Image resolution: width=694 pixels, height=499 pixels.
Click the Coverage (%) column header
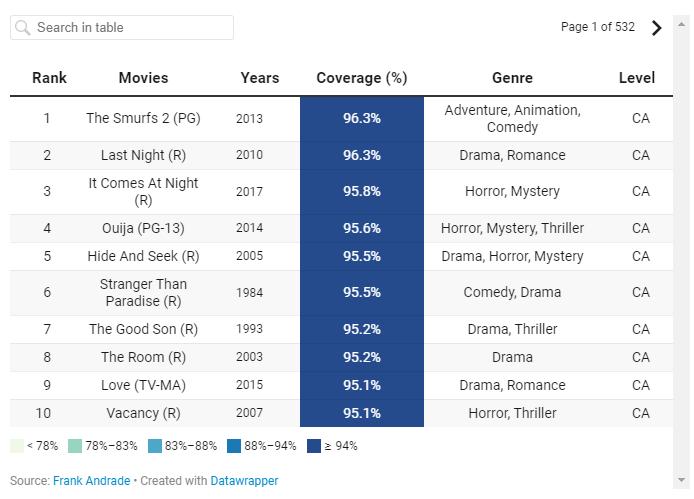pyautogui.click(x=361, y=78)
